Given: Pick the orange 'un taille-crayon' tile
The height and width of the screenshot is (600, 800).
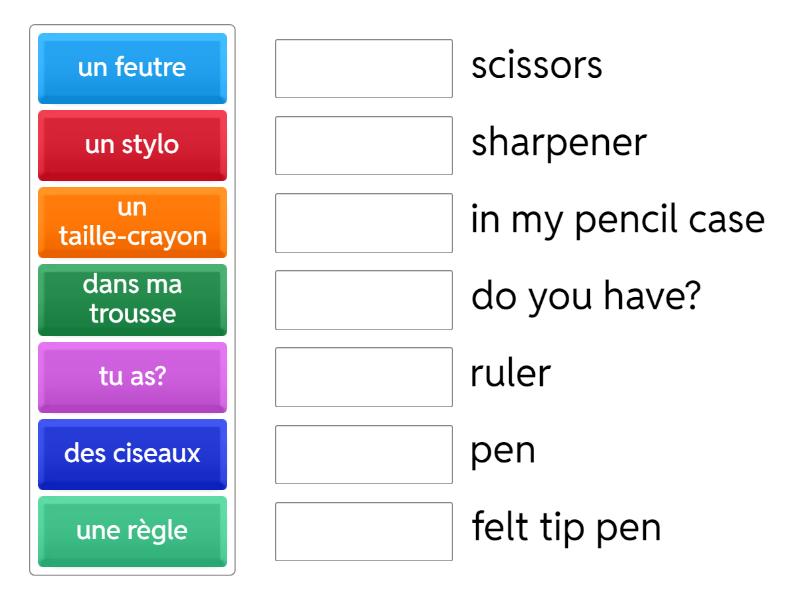Looking at the screenshot, I should click(x=132, y=222).
